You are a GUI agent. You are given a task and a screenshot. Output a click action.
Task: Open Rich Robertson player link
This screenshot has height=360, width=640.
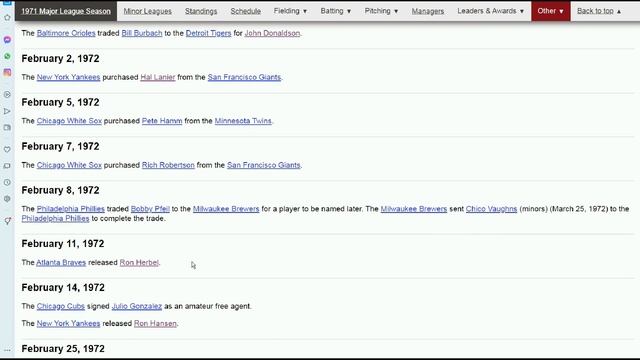click(168, 165)
